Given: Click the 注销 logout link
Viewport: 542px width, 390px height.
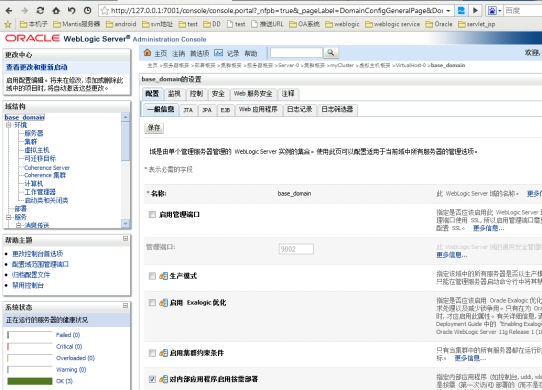Looking at the screenshot, I should click(178, 54).
